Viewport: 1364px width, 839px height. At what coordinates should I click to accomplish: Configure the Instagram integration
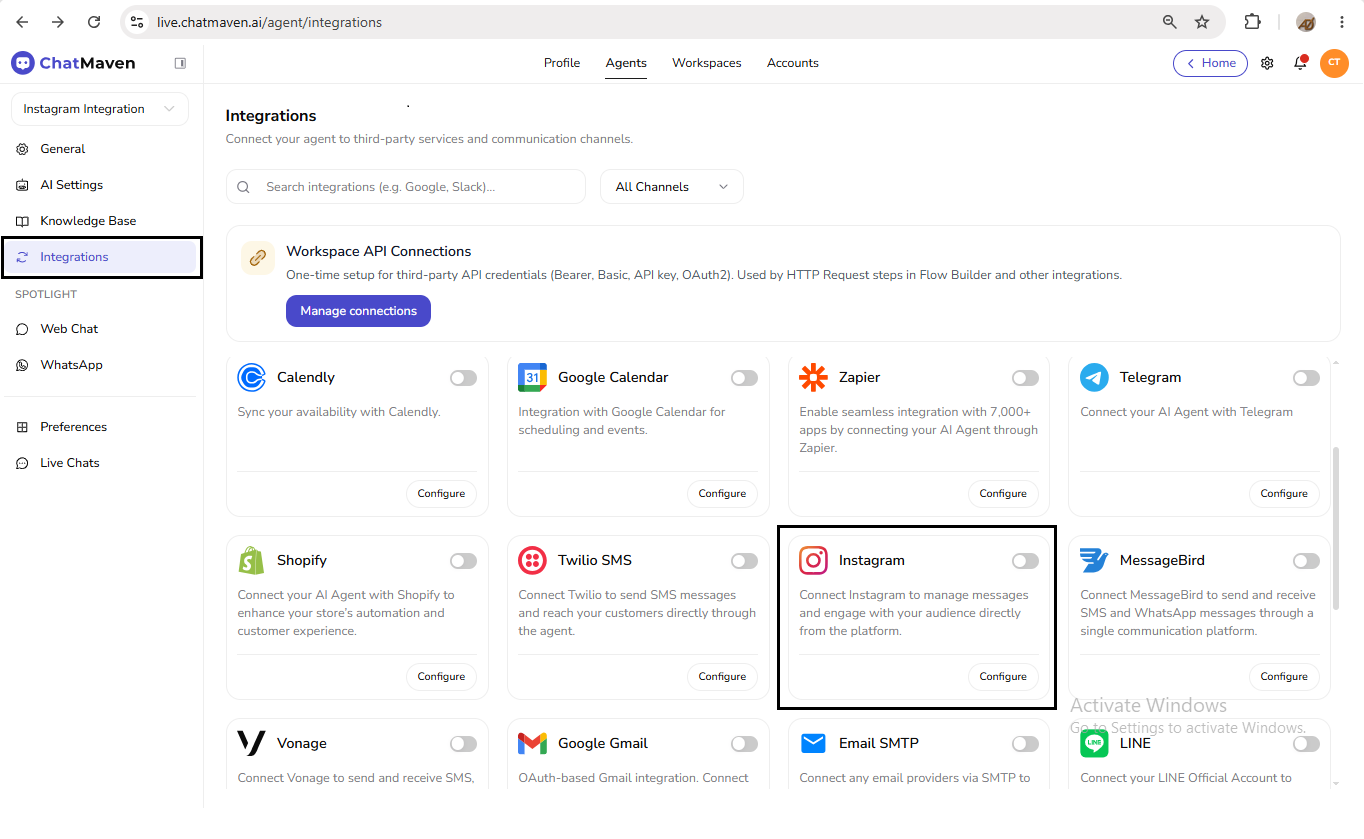coord(1003,676)
